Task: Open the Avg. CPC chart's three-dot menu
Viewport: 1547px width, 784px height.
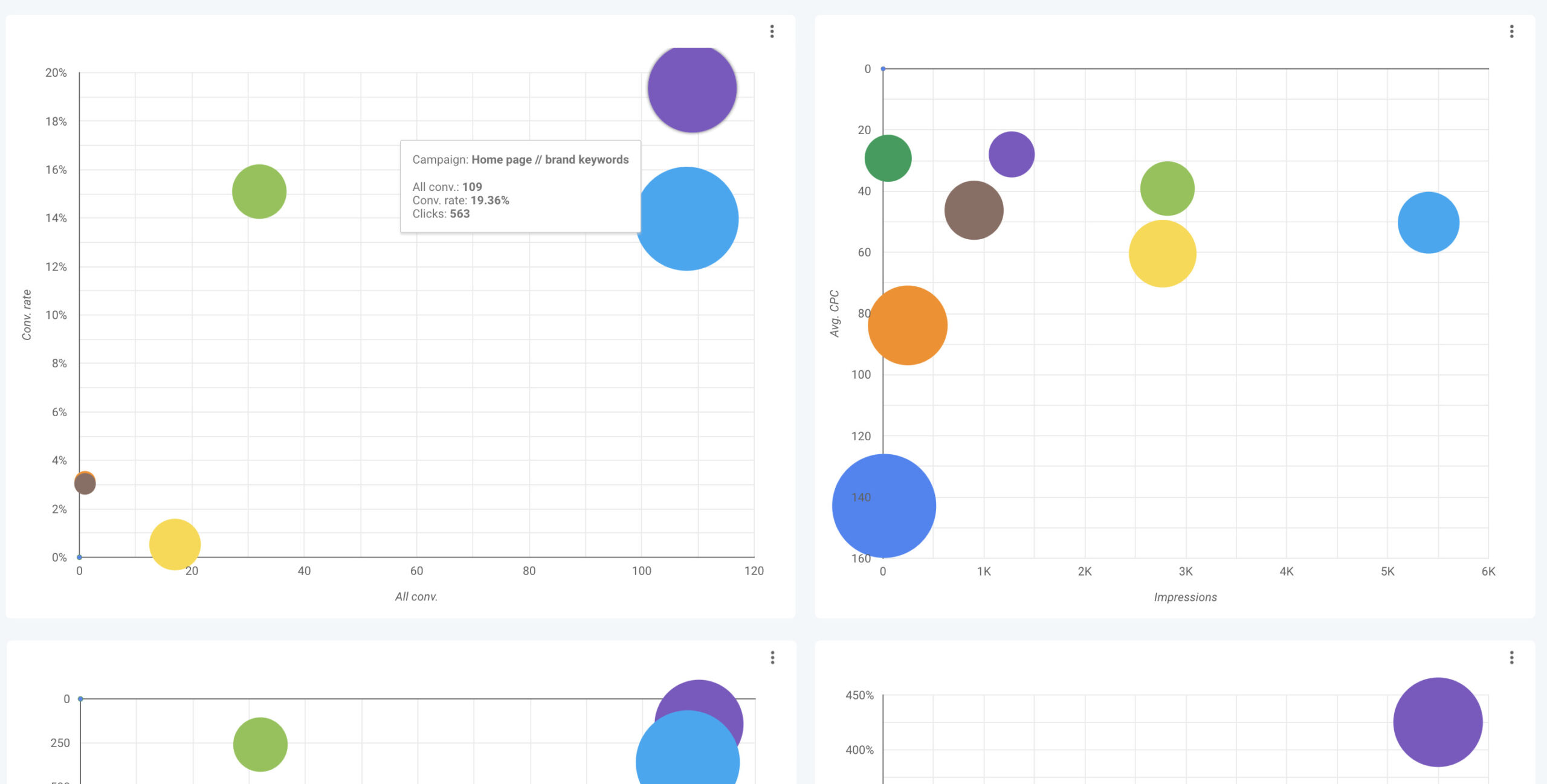Action: coord(1511,31)
